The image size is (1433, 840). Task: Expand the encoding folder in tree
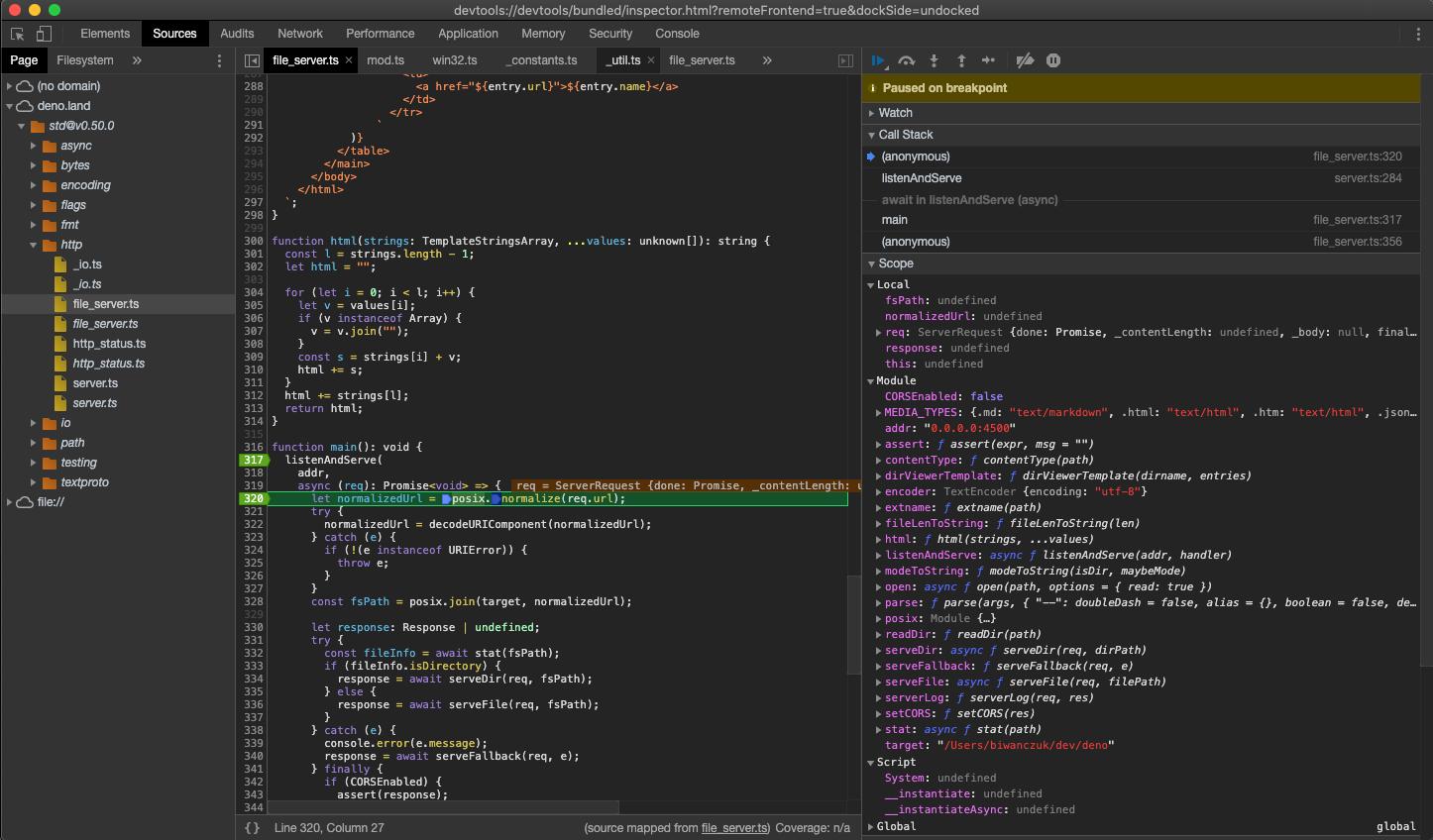[33, 185]
